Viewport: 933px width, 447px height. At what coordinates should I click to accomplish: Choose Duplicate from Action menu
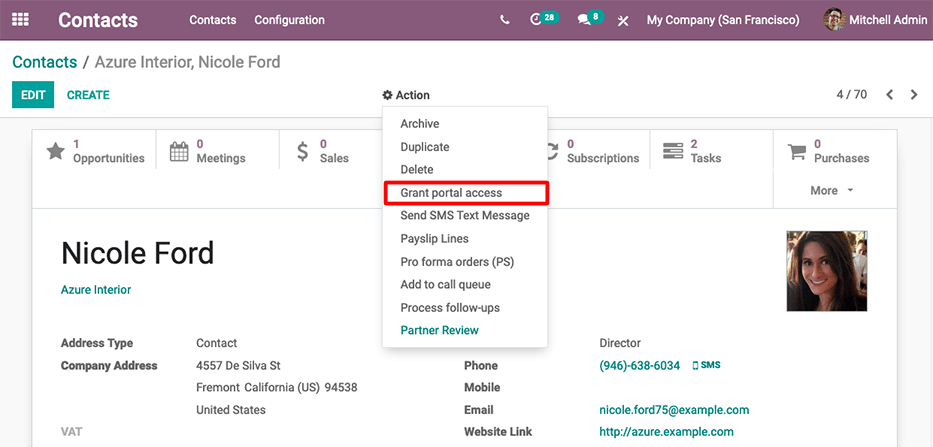coord(425,147)
